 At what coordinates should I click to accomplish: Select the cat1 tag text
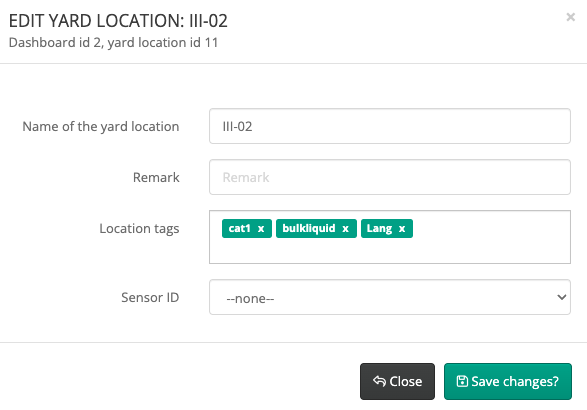coord(239,228)
